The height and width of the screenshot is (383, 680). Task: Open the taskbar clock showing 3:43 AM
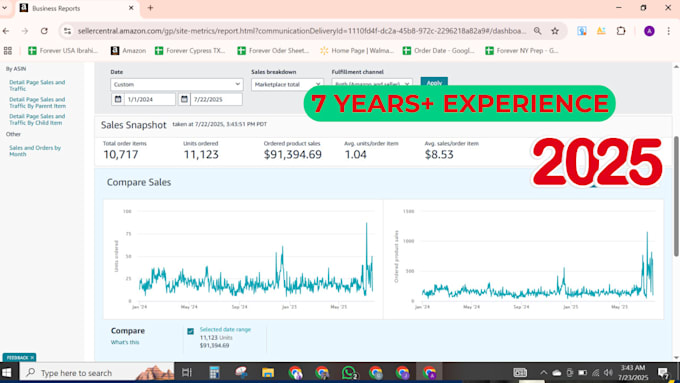[633, 373]
